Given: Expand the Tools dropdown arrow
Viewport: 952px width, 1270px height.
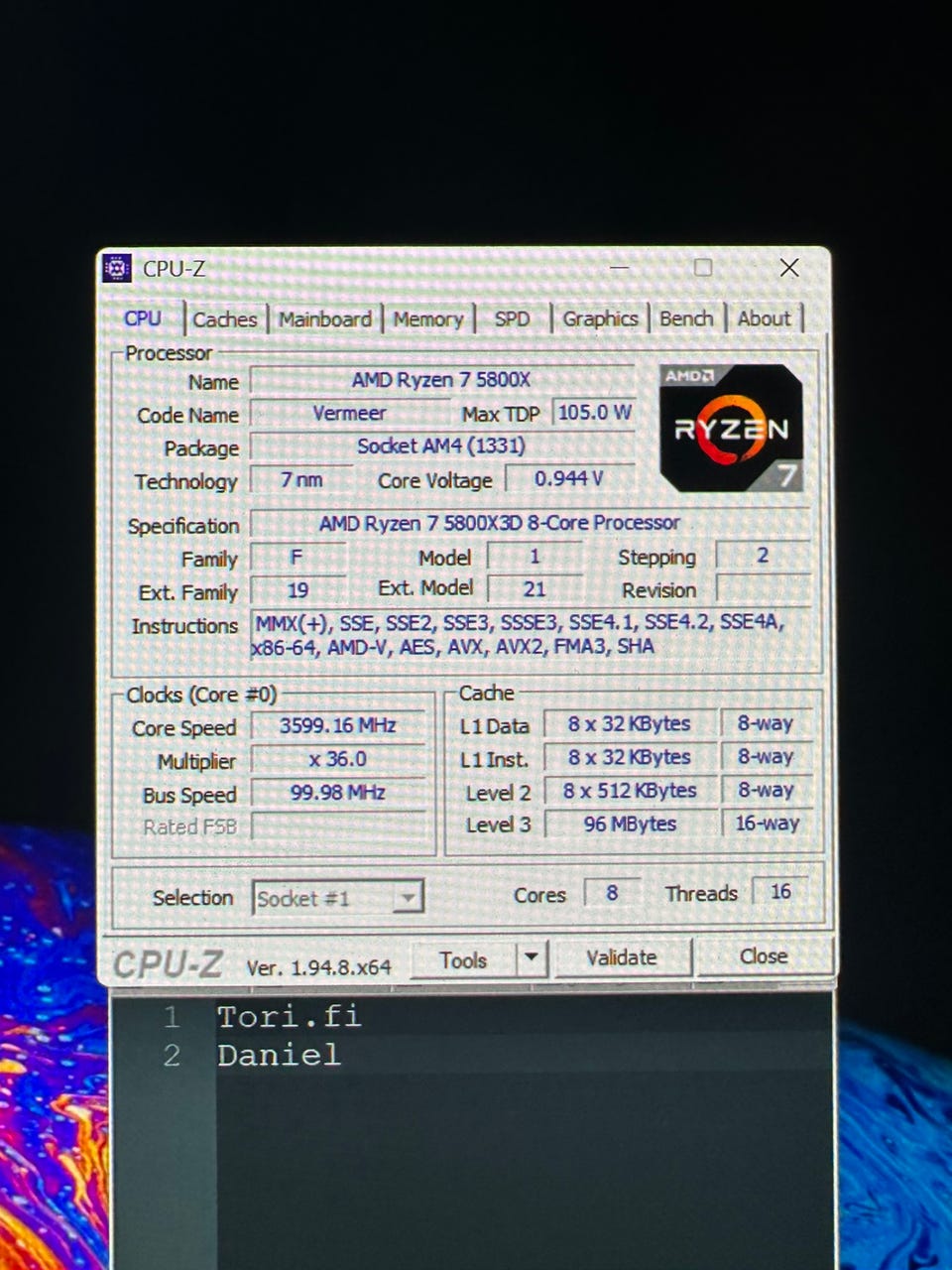Looking at the screenshot, I should tap(532, 958).
